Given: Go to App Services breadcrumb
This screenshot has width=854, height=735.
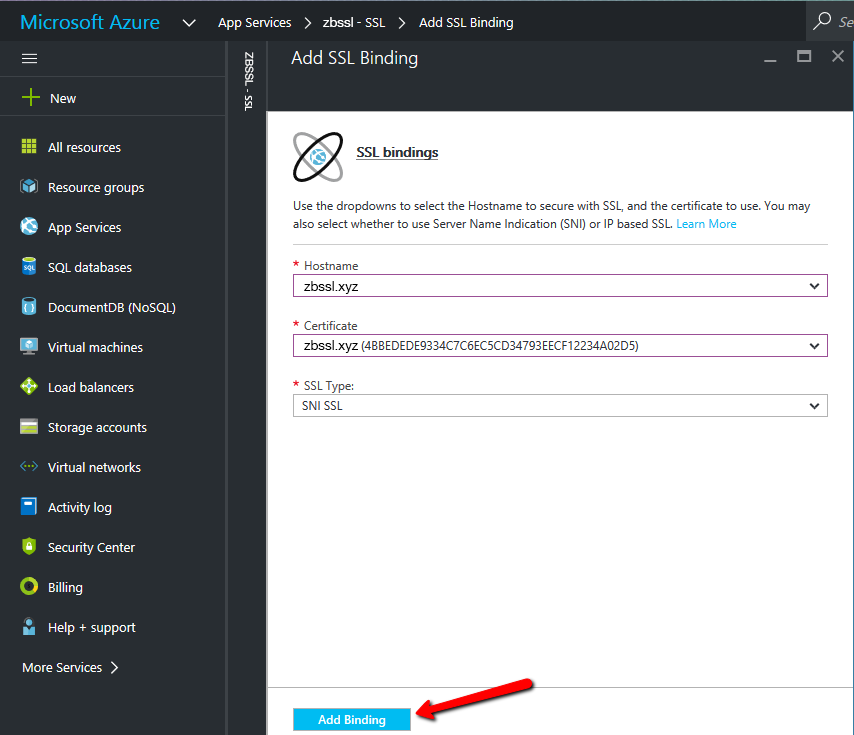Looking at the screenshot, I should point(254,22).
